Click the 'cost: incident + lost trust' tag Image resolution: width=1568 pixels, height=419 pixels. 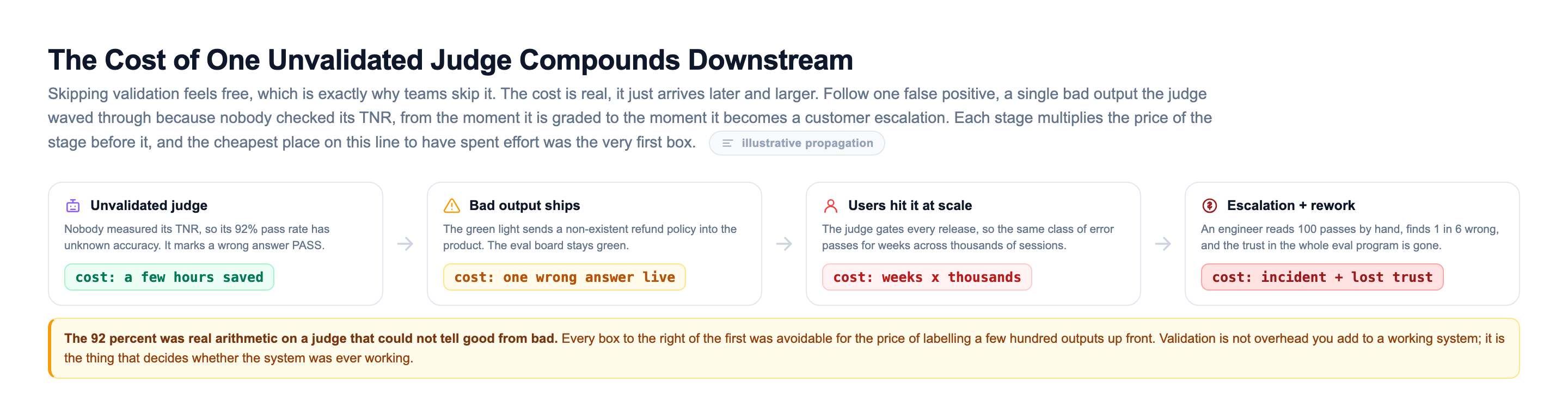tap(1322, 278)
